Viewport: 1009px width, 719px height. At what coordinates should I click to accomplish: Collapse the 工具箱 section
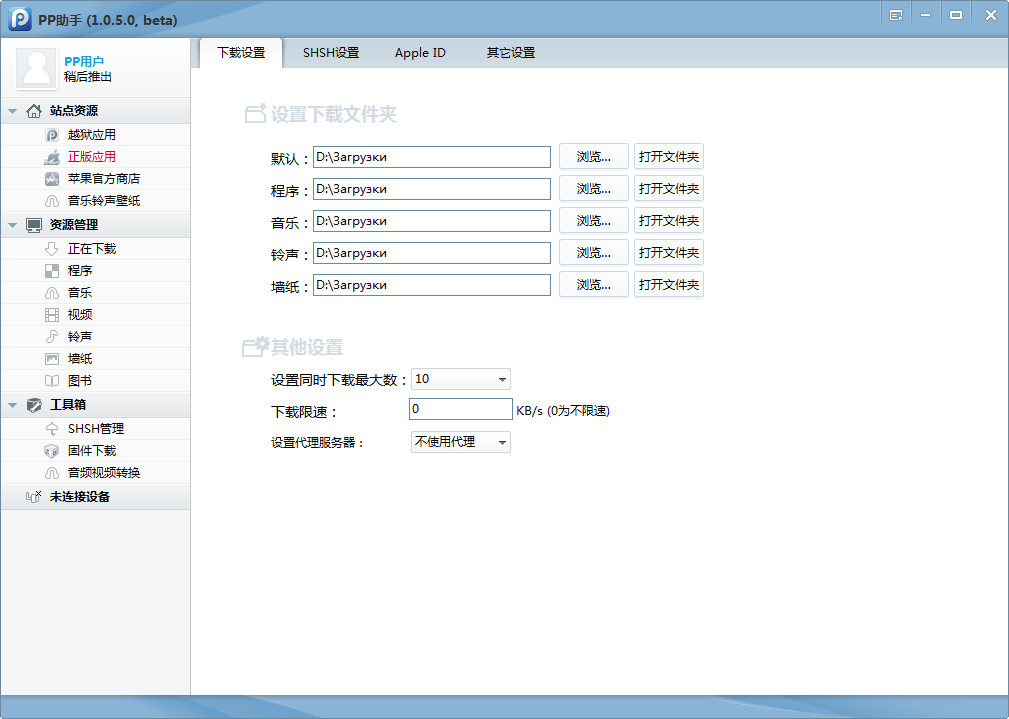pyautogui.click(x=12, y=405)
